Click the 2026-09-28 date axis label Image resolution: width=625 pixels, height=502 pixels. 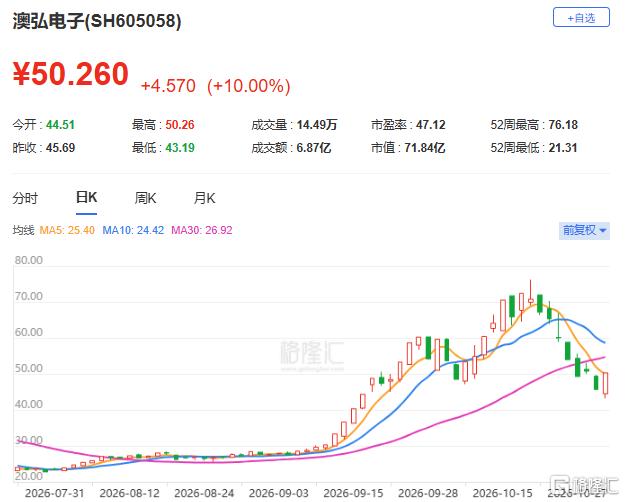[x=428, y=493]
